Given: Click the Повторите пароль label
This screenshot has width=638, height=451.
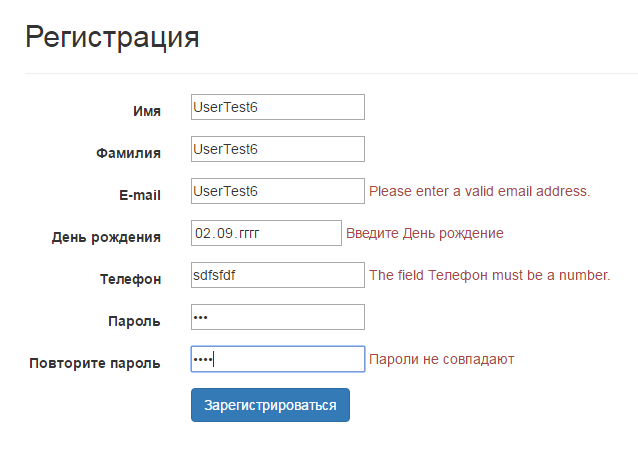Looking at the screenshot, I should (x=95, y=363).
